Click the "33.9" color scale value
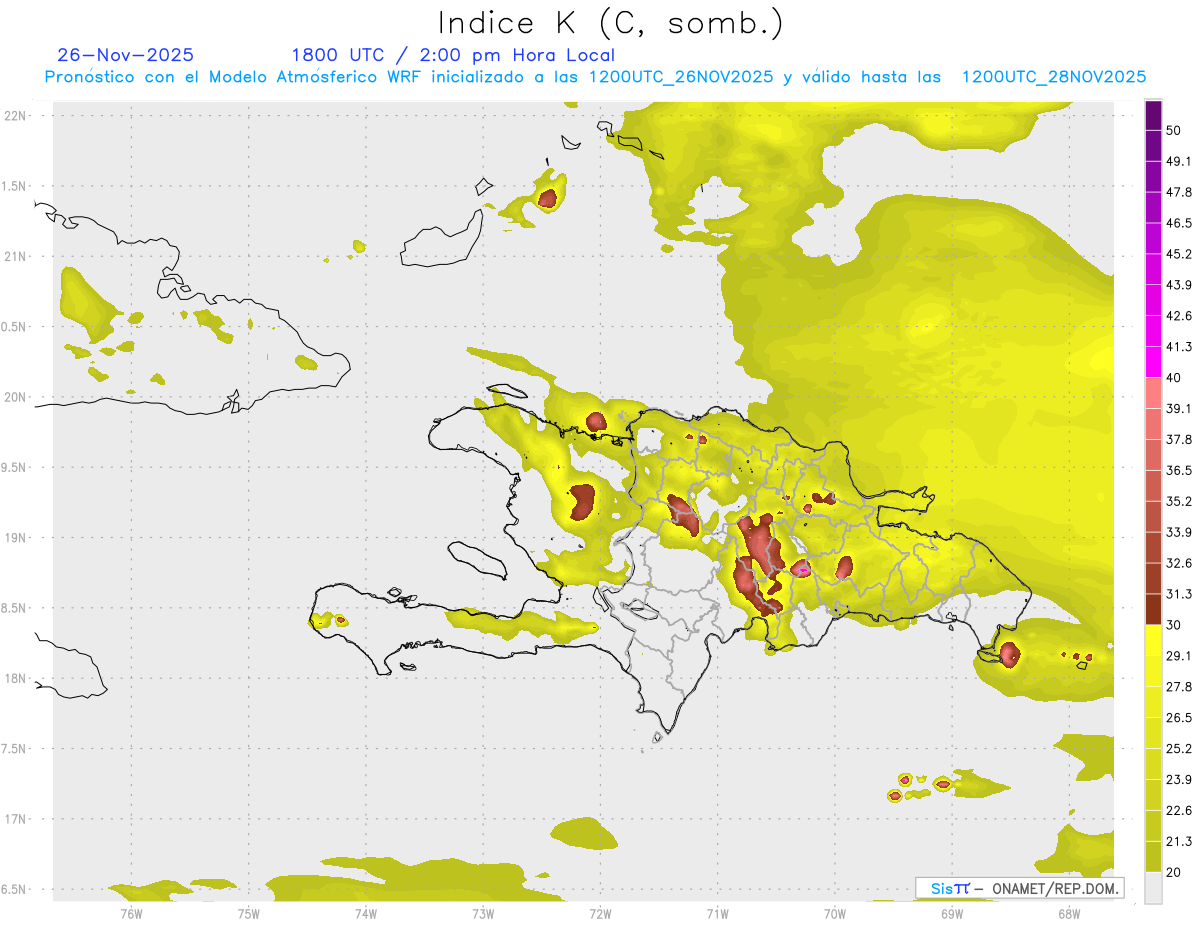 point(1179,532)
